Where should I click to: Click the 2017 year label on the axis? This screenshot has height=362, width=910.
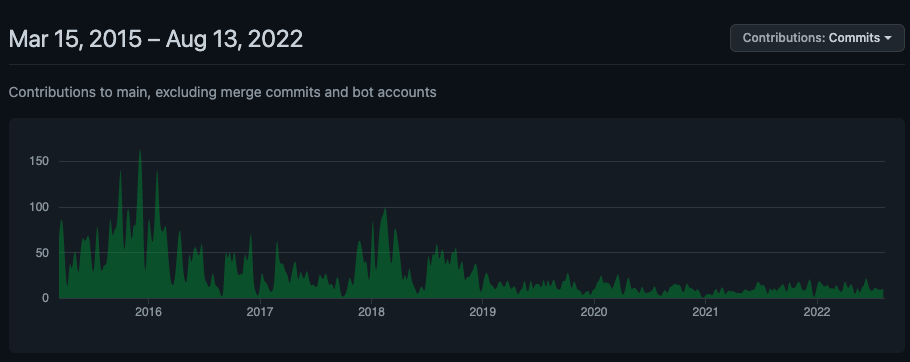pos(260,312)
